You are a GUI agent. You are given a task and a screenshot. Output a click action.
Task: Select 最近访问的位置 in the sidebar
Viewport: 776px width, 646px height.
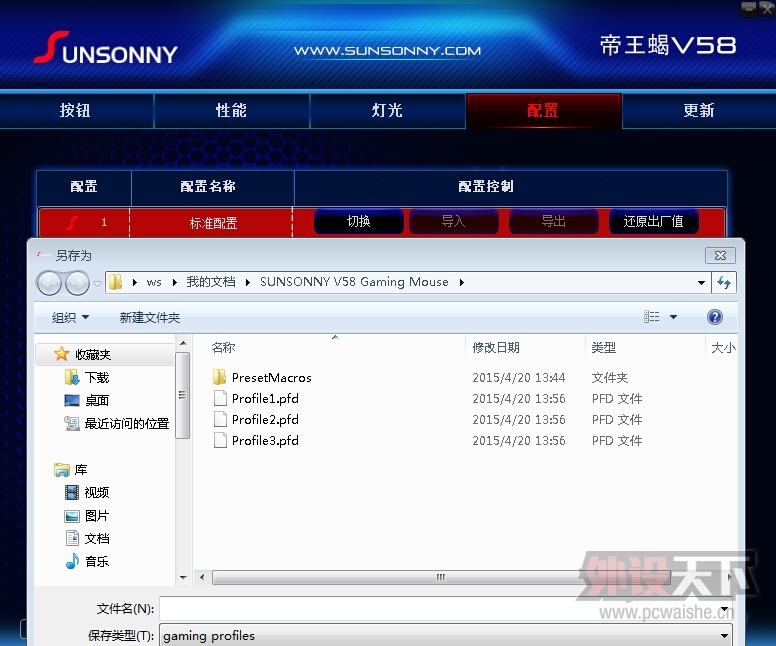(x=127, y=424)
